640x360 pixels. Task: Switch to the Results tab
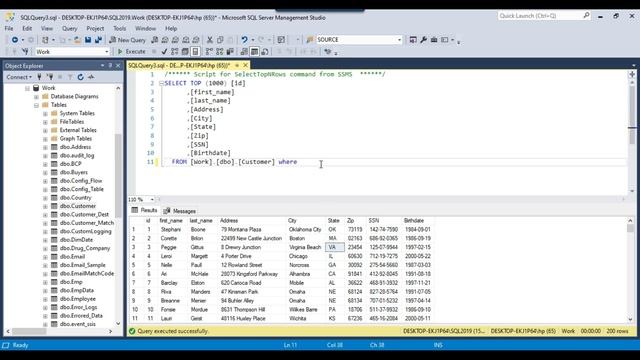(144, 210)
